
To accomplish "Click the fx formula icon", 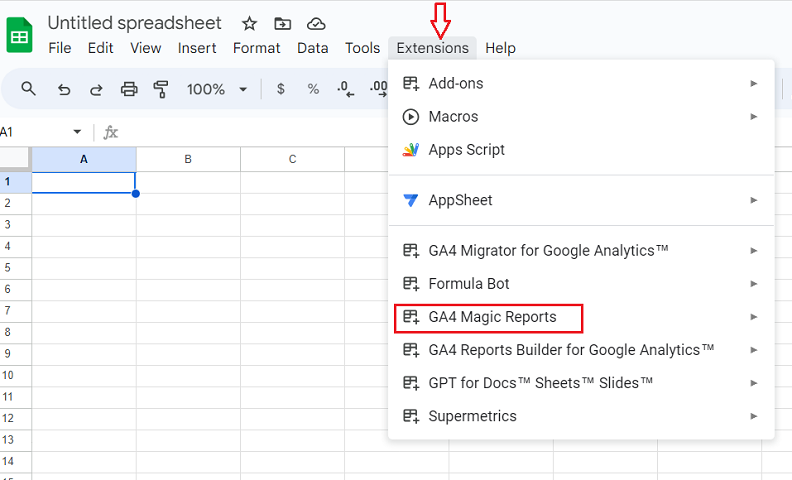I will tap(111, 132).
